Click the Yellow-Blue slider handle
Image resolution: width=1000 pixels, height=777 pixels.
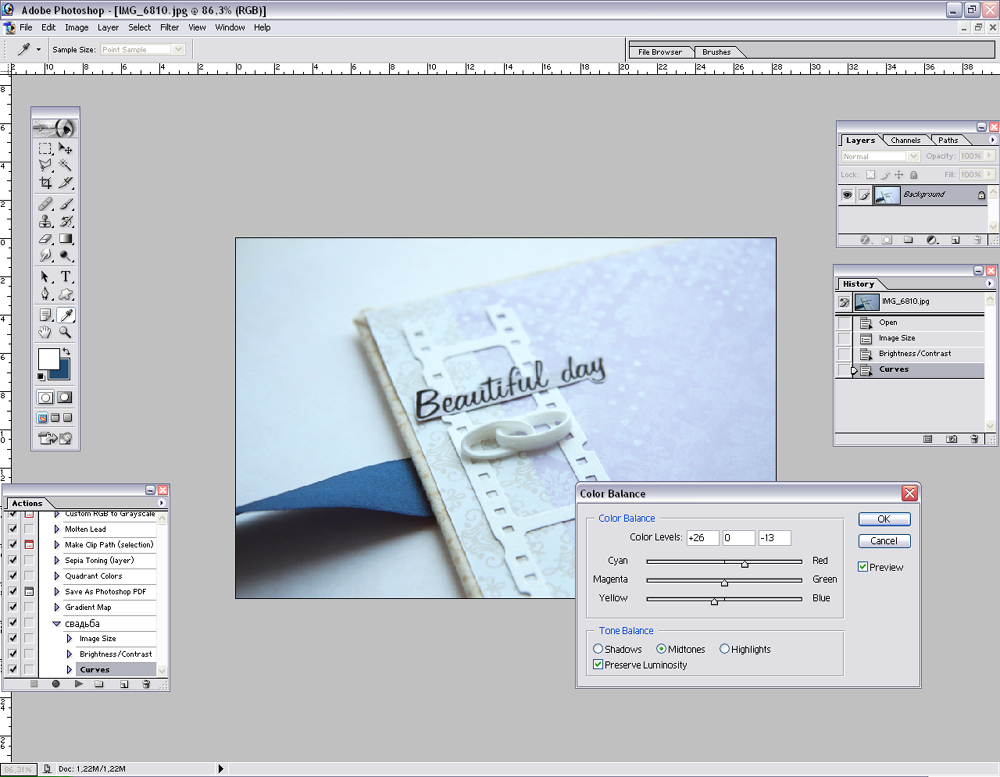click(714, 601)
